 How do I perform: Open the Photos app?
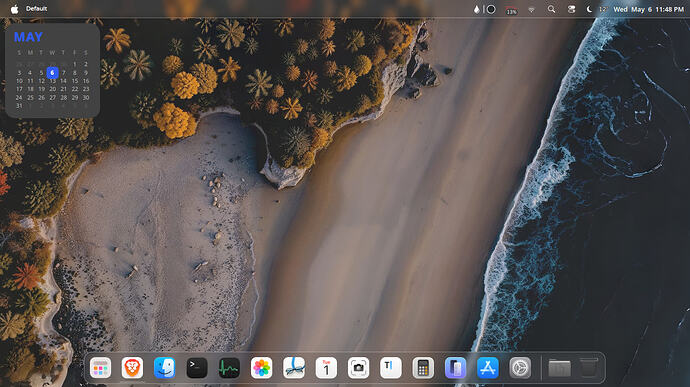261,368
